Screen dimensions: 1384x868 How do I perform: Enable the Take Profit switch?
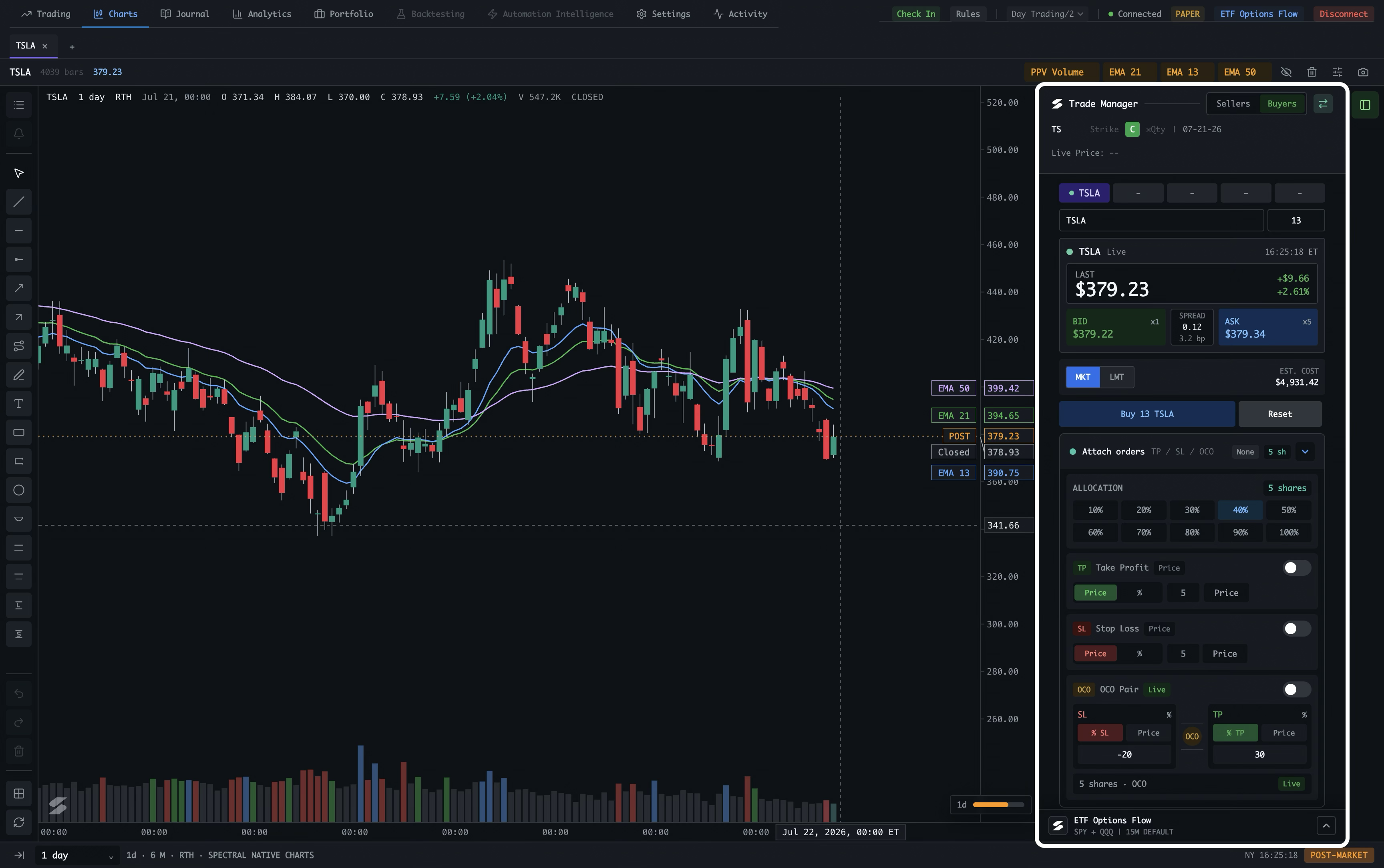pos(1297,568)
